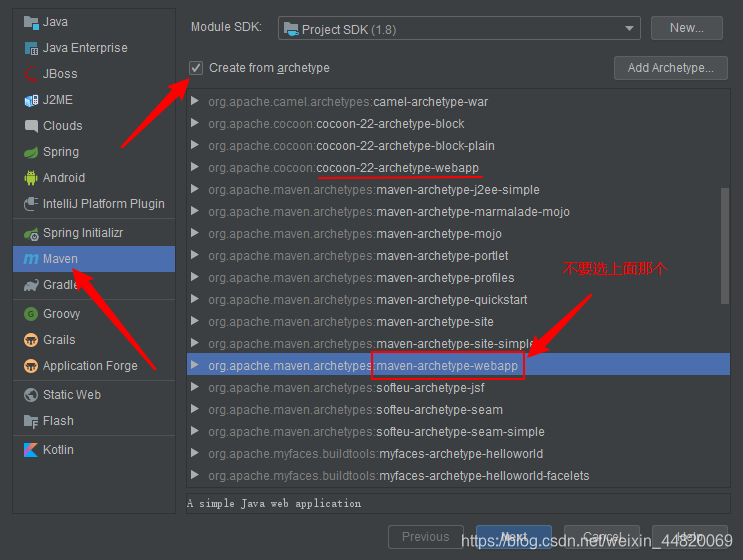Image resolution: width=743 pixels, height=560 pixels.
Task: Select Maven project type
Action: [x=94, y=259]
